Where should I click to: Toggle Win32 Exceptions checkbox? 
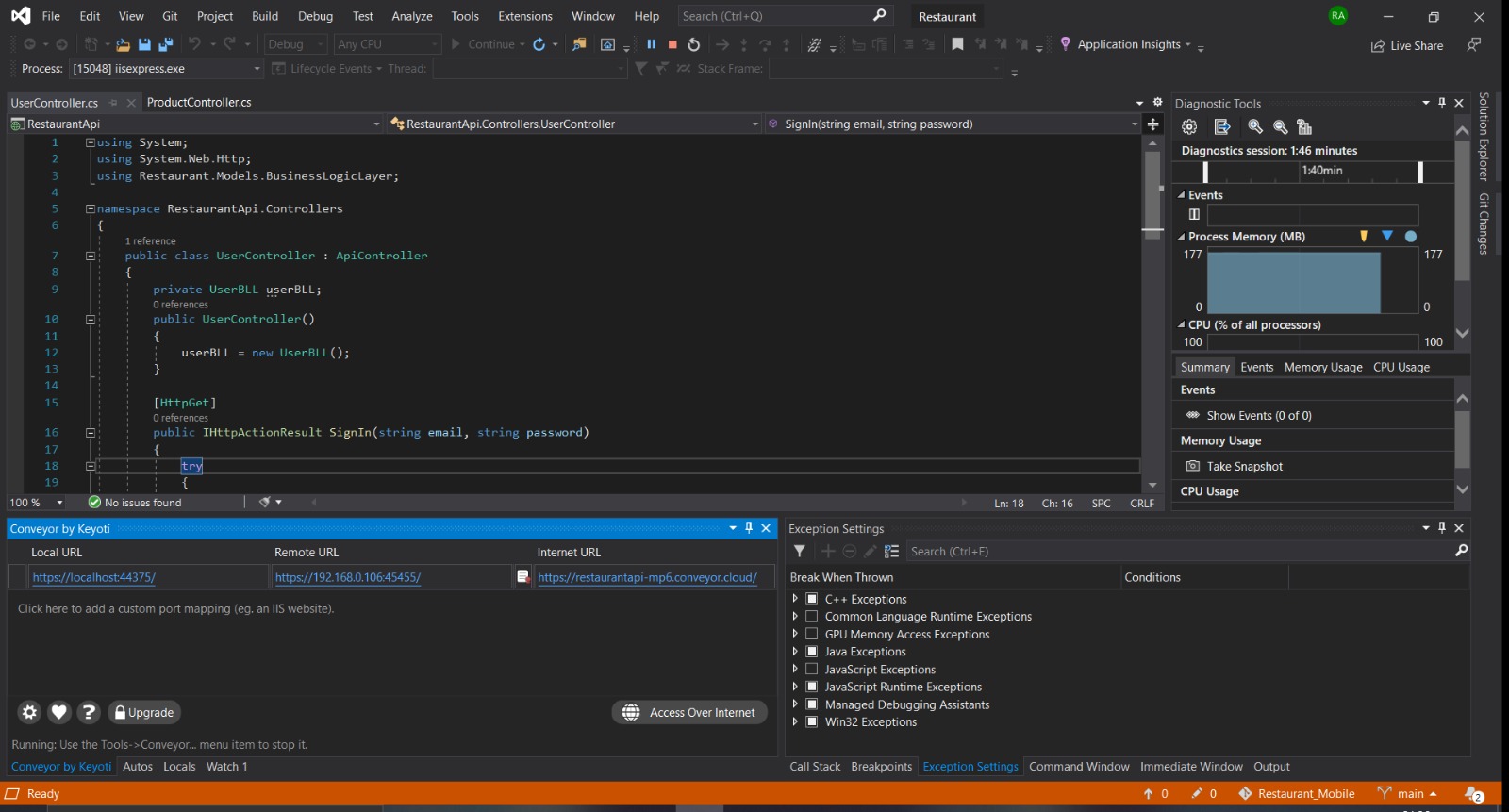point(812,721)
